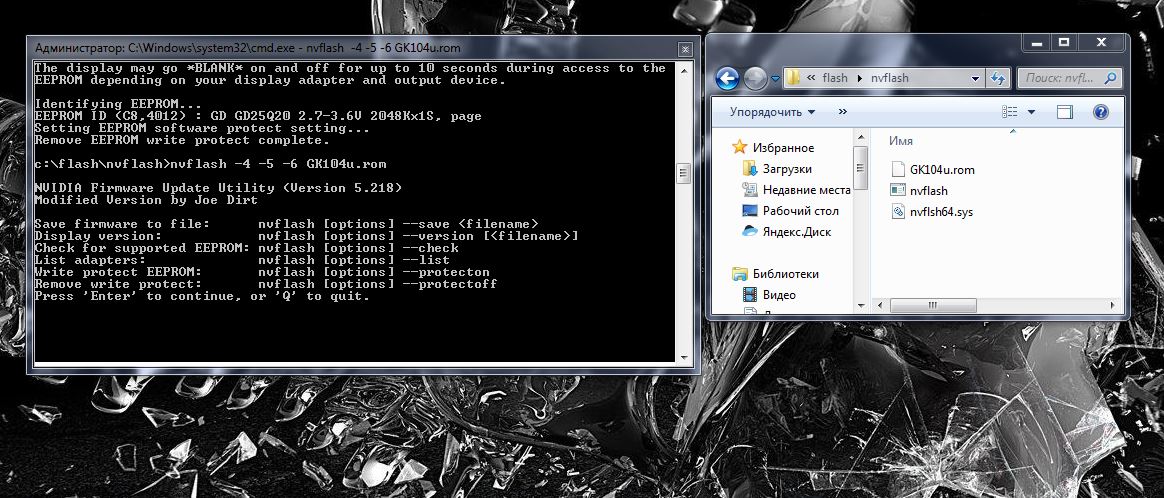This screenshot has width=1164, height=498.
Task: Open the Упорядочить menu
Action: (771, 112)
